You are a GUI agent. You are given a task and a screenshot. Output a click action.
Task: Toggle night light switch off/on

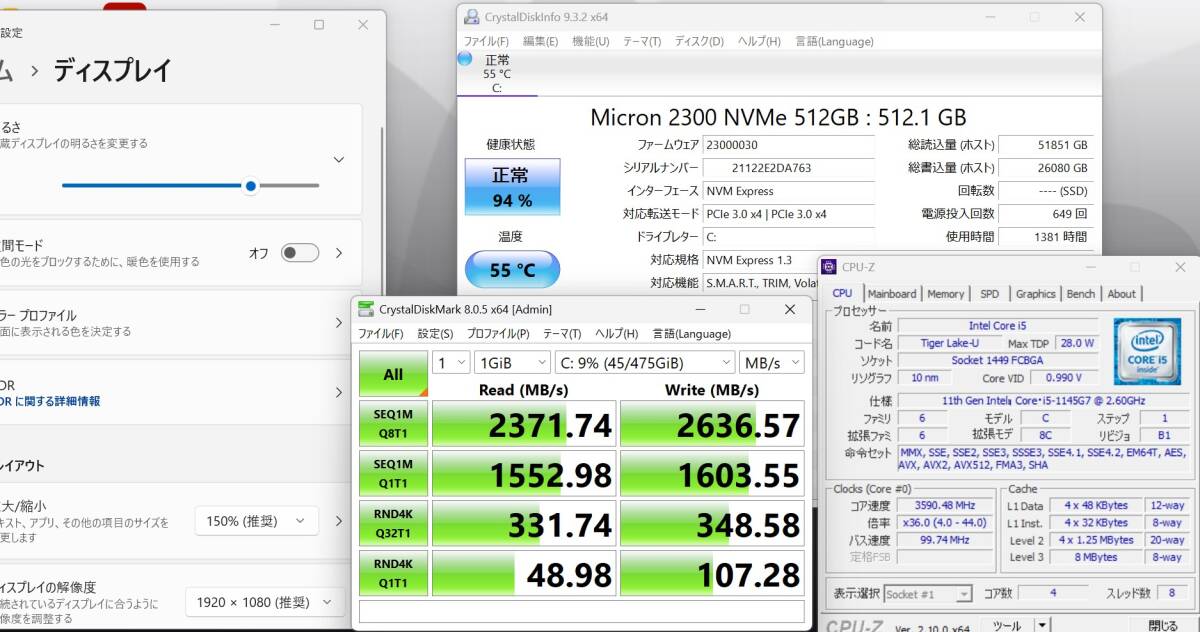pos(300,253)
